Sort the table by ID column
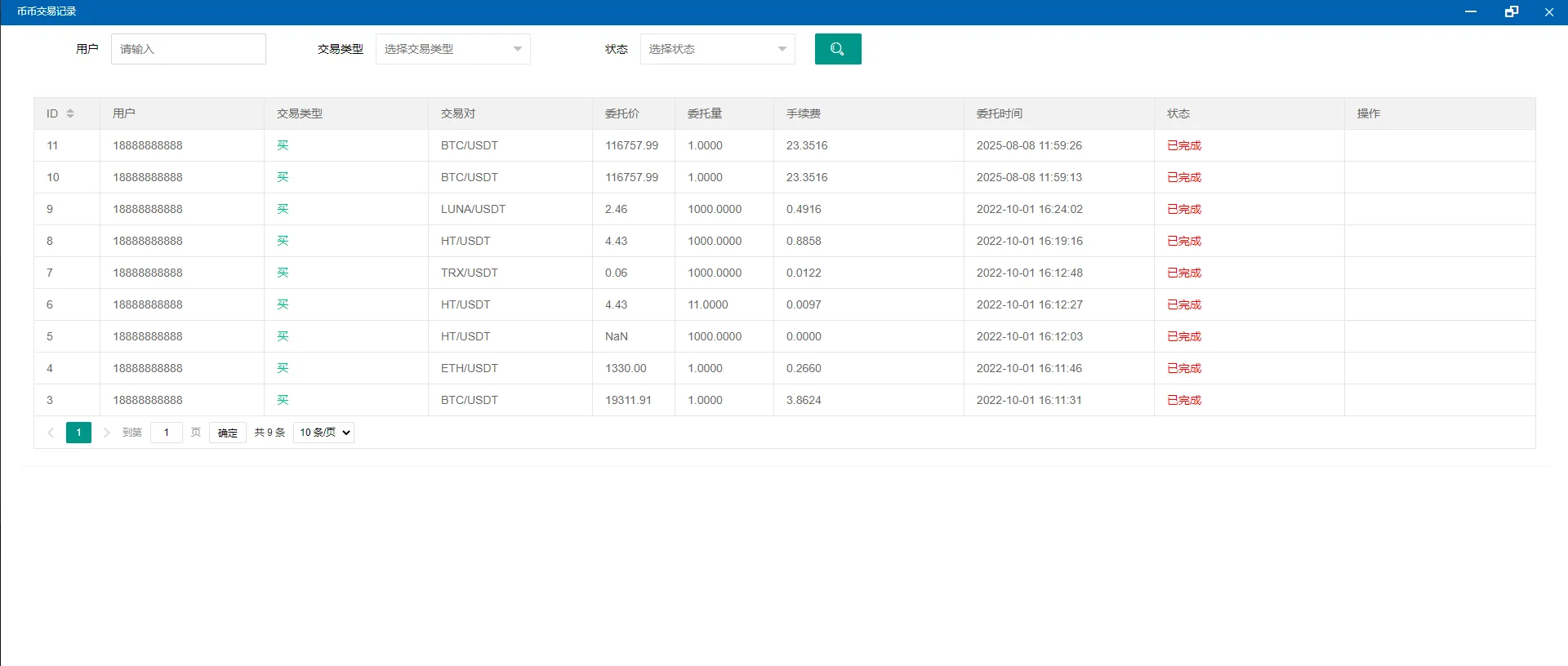The height and width of the screenshot is (666, 1568). (70, 113)
